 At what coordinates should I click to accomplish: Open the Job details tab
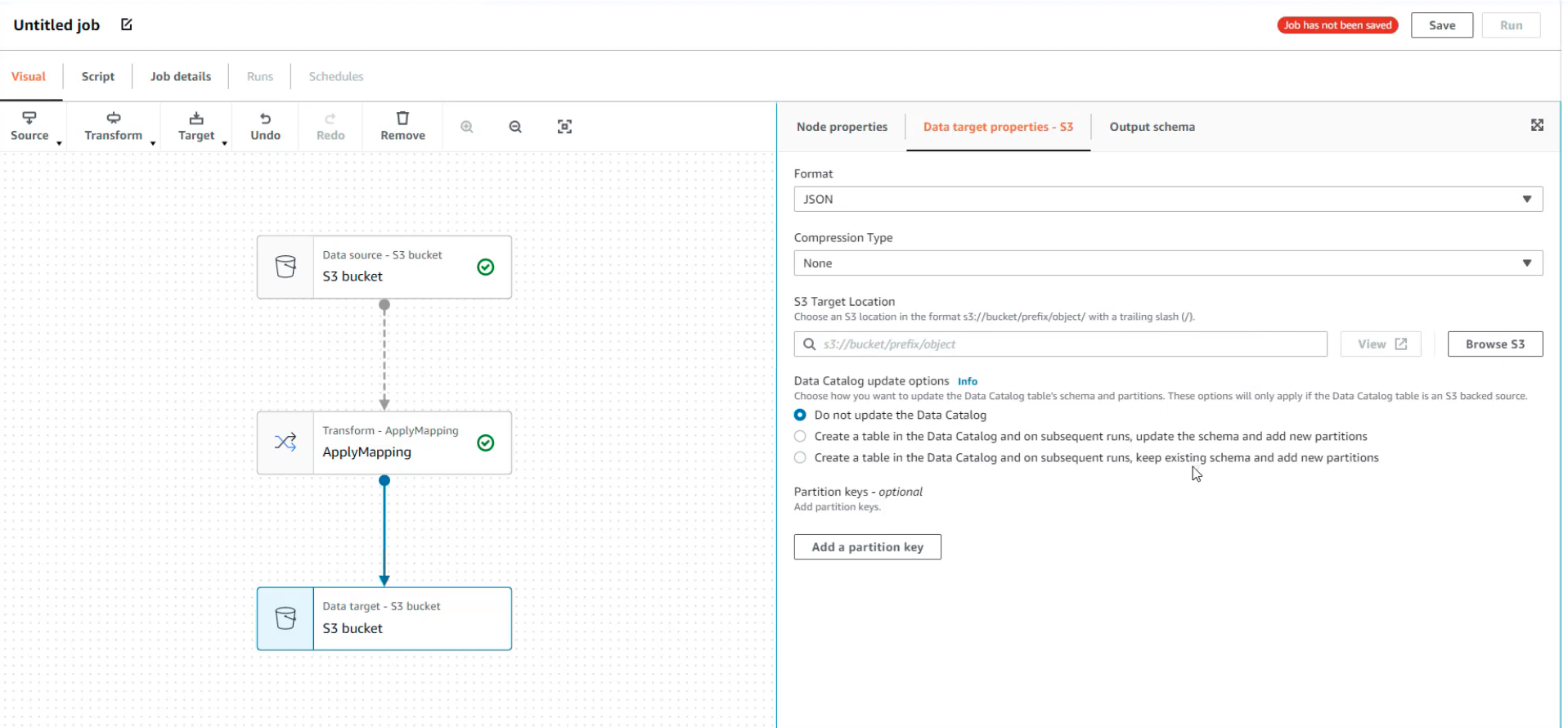[181, 76]
